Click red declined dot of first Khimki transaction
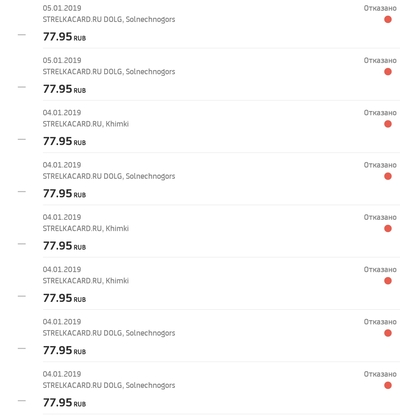400x419 pixels. 388,124
